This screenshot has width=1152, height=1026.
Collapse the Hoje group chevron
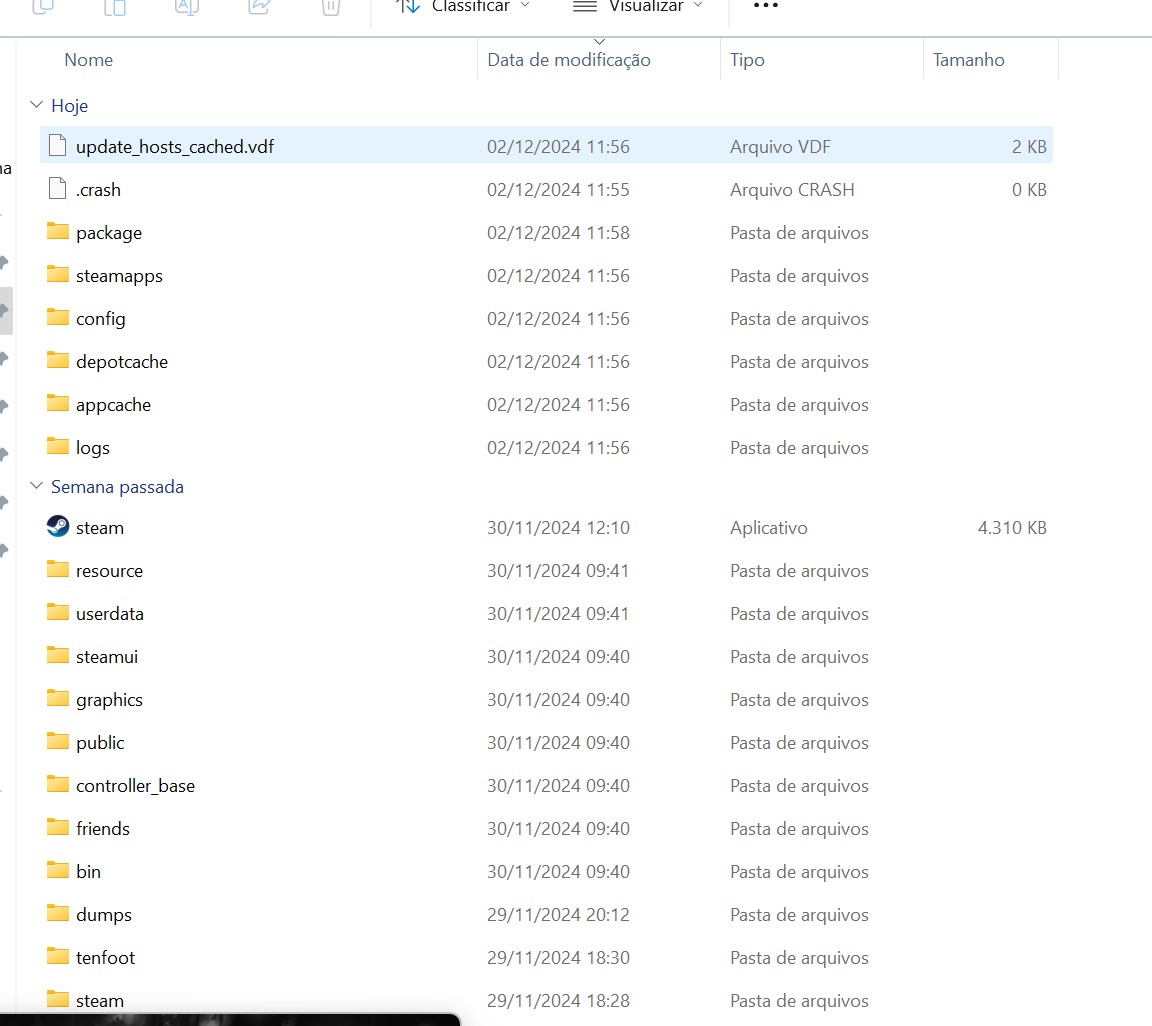[x=37, y=105]
